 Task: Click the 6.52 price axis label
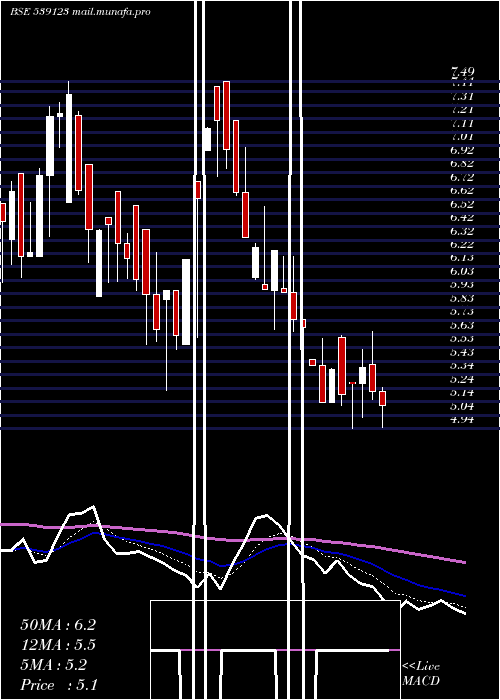pyautogui.click(x=462, y=204)
